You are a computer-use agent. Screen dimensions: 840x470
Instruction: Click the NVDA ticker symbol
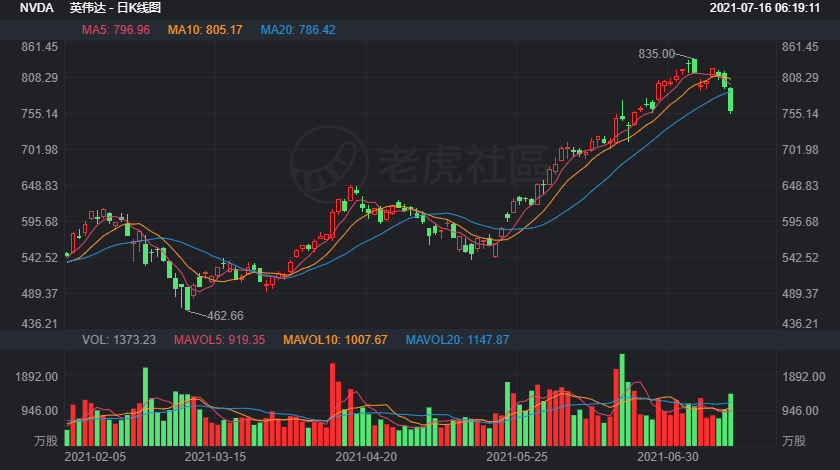[36, 8]
